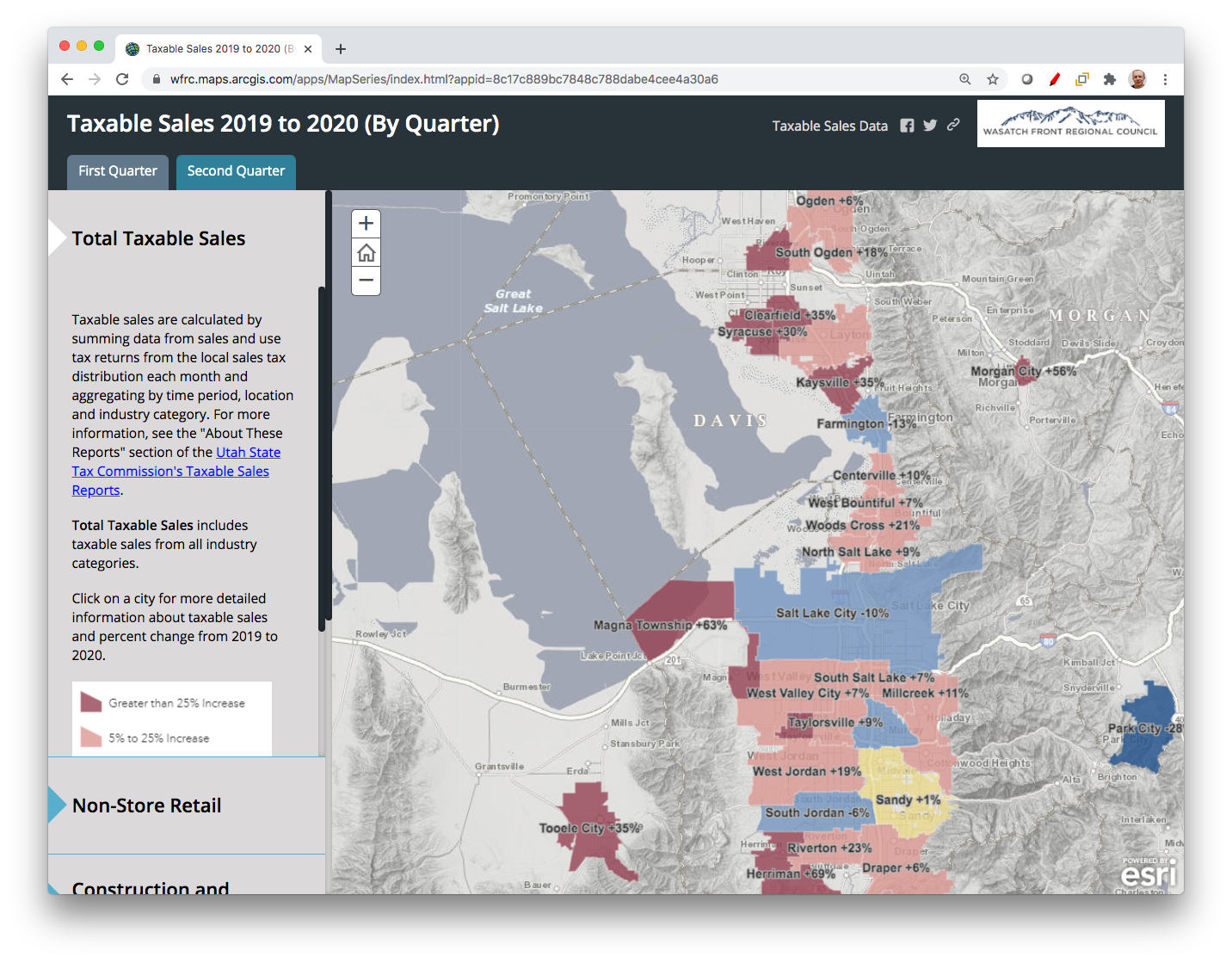This screenshot has height=963, width=1232.
Task: Select Sandy +1% area on map
Action: tap(908, 799)
